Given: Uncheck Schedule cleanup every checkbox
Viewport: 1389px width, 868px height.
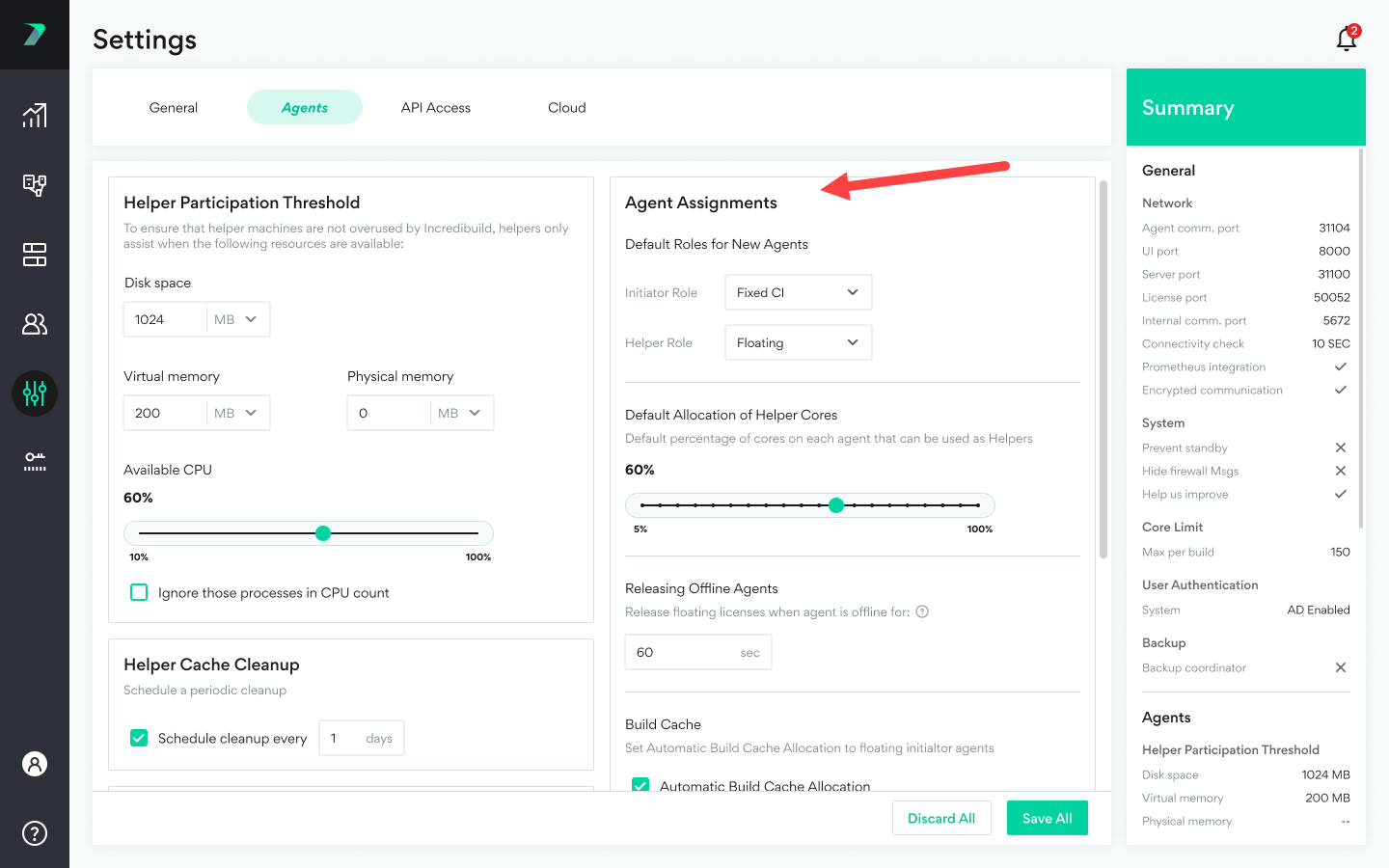Looking at the screenshot, I should pyautogui.click(x=139, y=738).
